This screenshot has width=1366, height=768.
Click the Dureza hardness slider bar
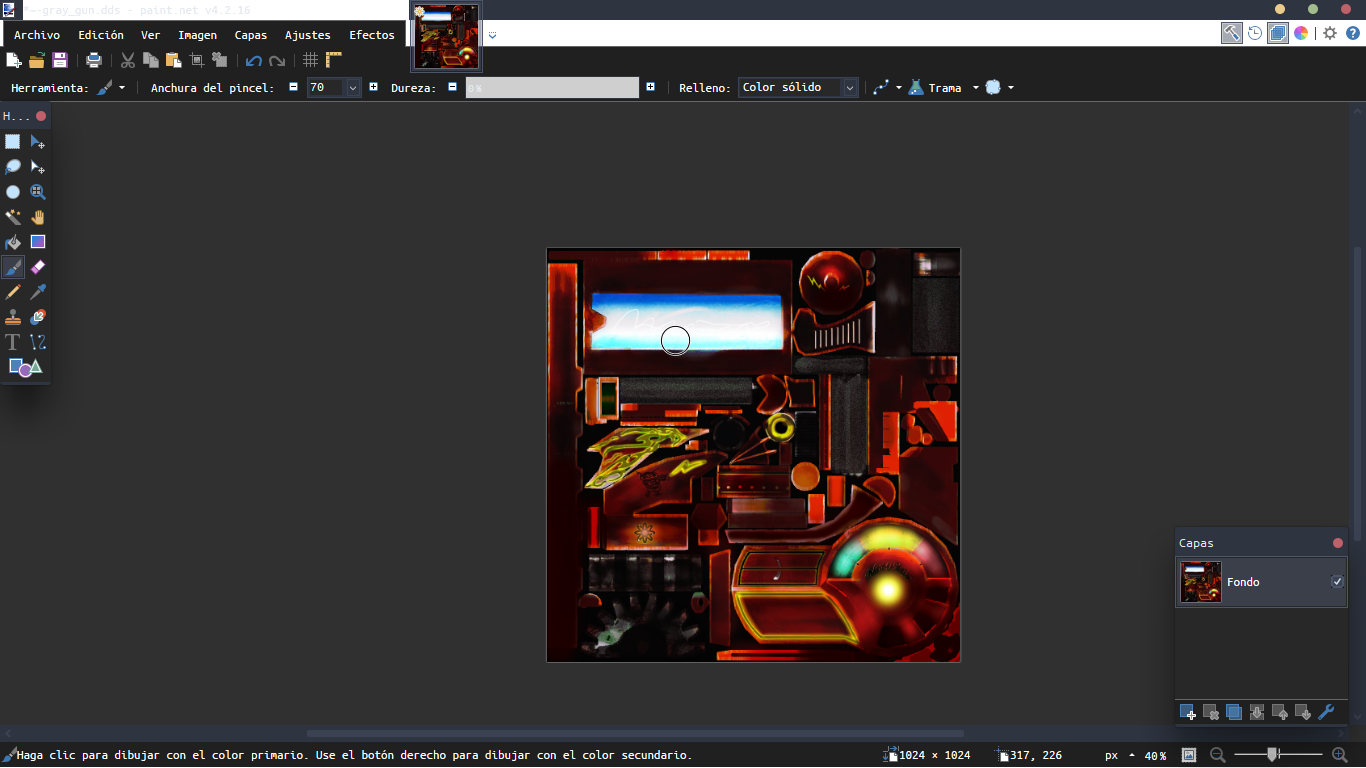[x=552, y=88]
